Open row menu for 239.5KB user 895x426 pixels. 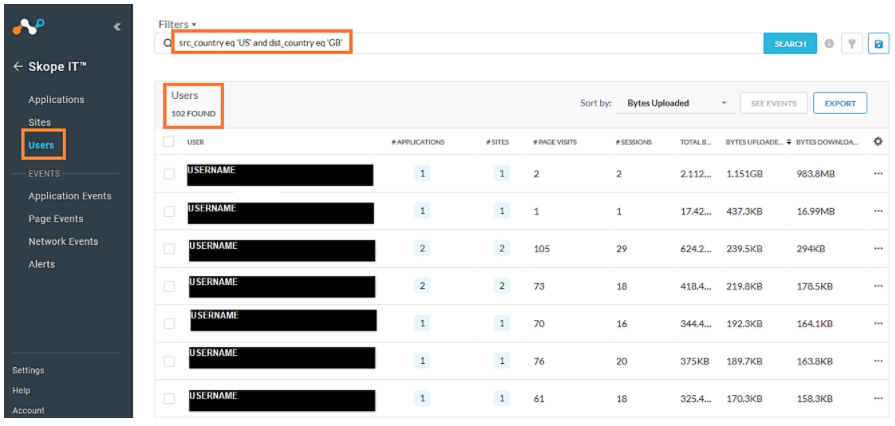[878, 248]
